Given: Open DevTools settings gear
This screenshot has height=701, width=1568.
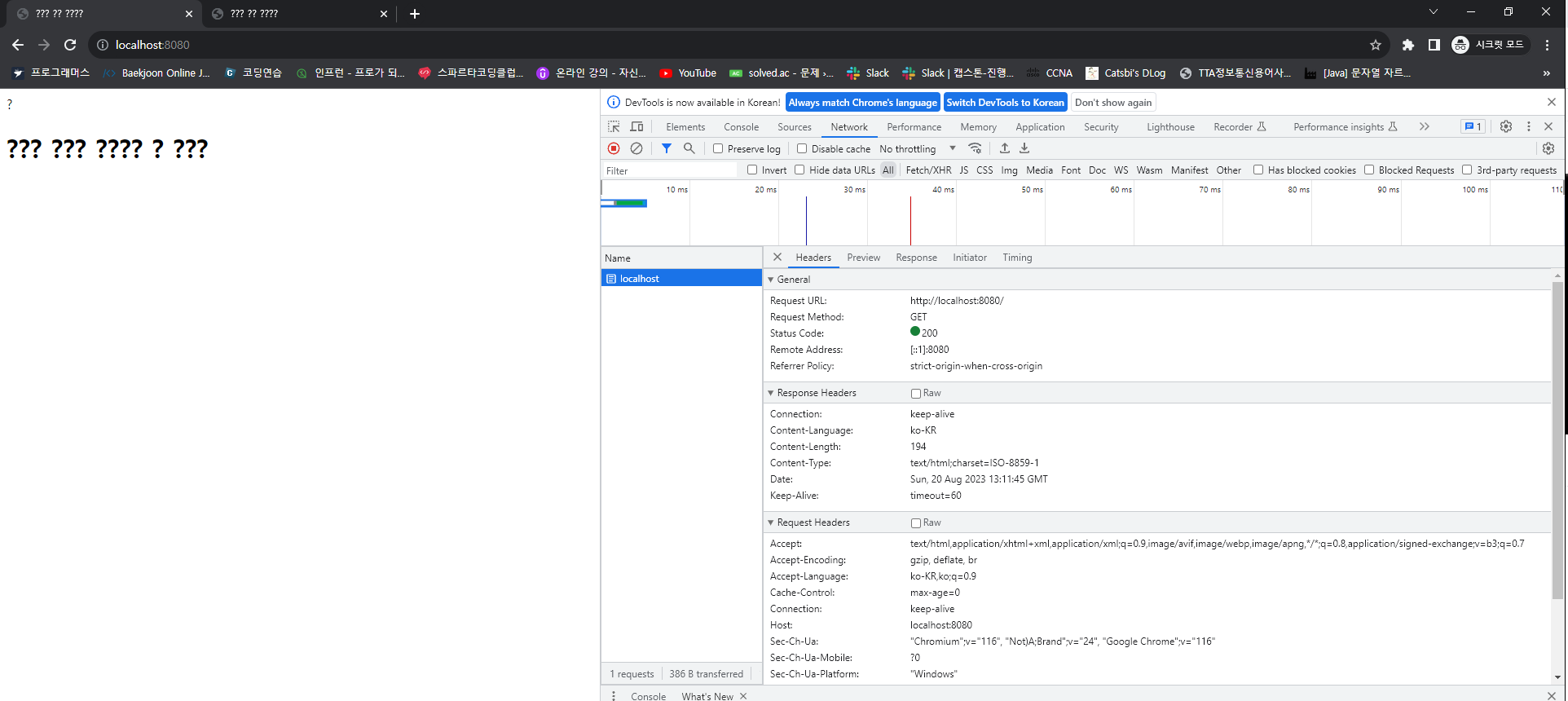Looking at the screenshot, I should coord(1506,126).
